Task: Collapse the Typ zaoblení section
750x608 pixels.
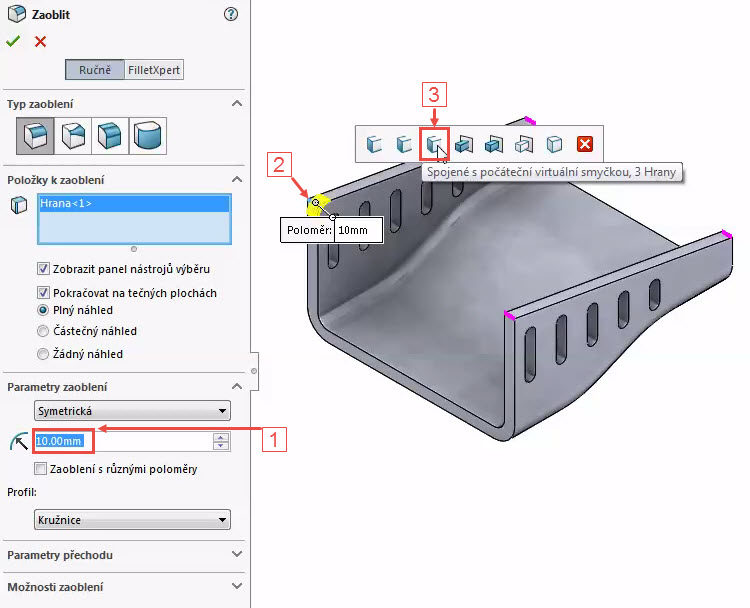Action: click(237, 104)
